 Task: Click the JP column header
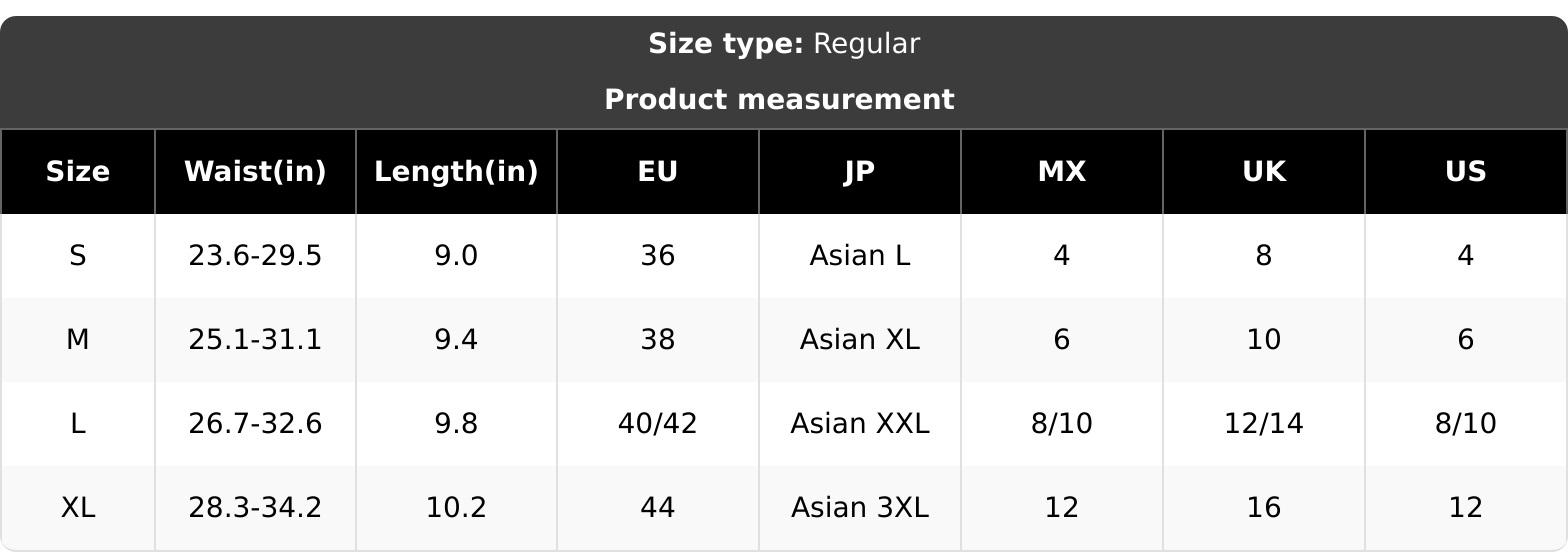pyautogui.click(x=860, y=172)
